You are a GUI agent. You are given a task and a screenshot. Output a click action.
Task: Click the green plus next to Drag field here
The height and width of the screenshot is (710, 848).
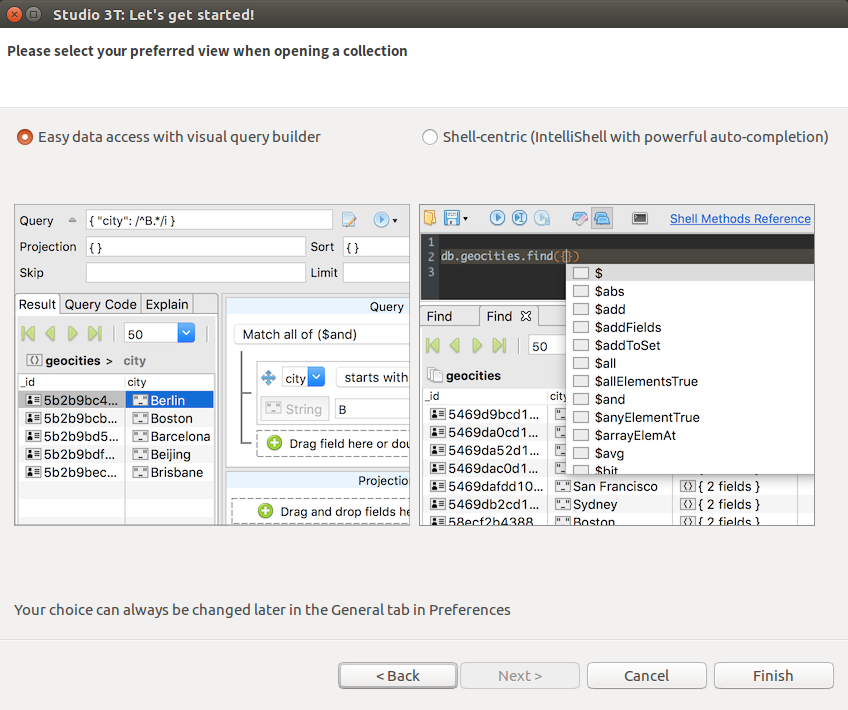[x=275, y=443]
